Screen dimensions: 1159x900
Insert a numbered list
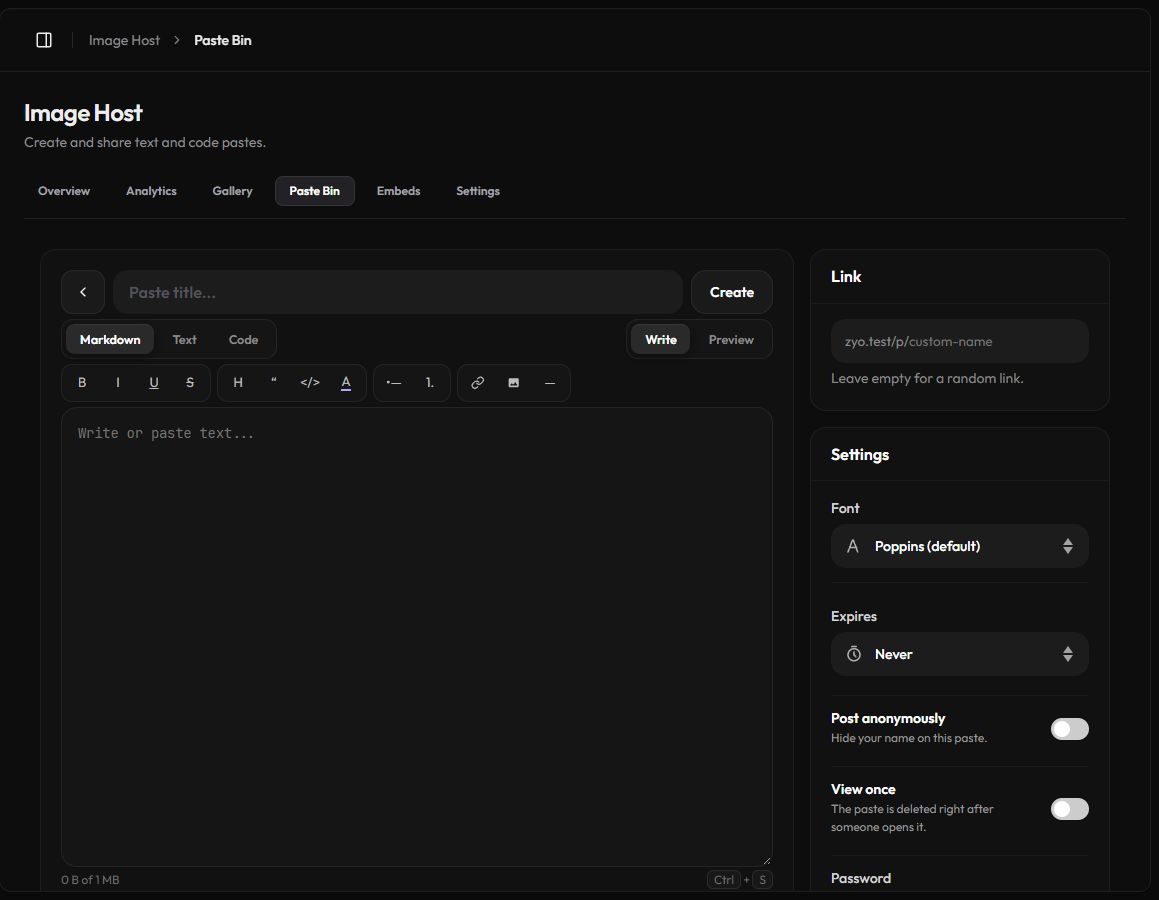[429, 383]
